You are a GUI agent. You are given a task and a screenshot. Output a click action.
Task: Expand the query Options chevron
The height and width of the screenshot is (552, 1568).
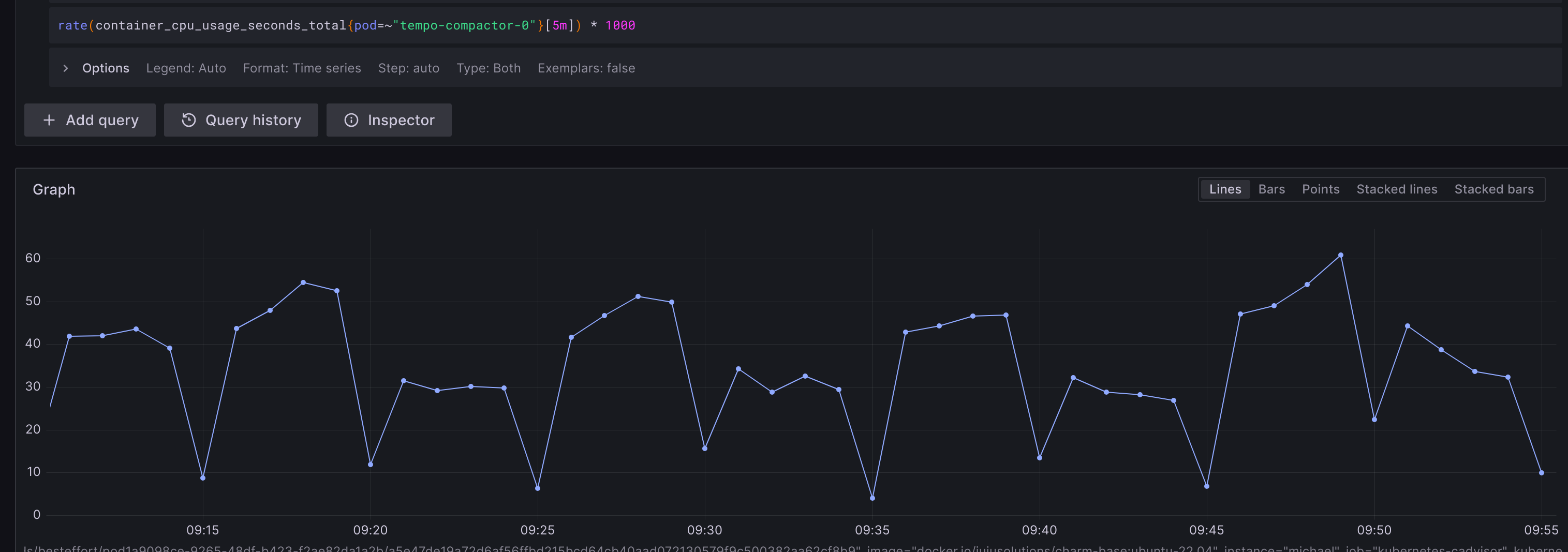point(66,68)
